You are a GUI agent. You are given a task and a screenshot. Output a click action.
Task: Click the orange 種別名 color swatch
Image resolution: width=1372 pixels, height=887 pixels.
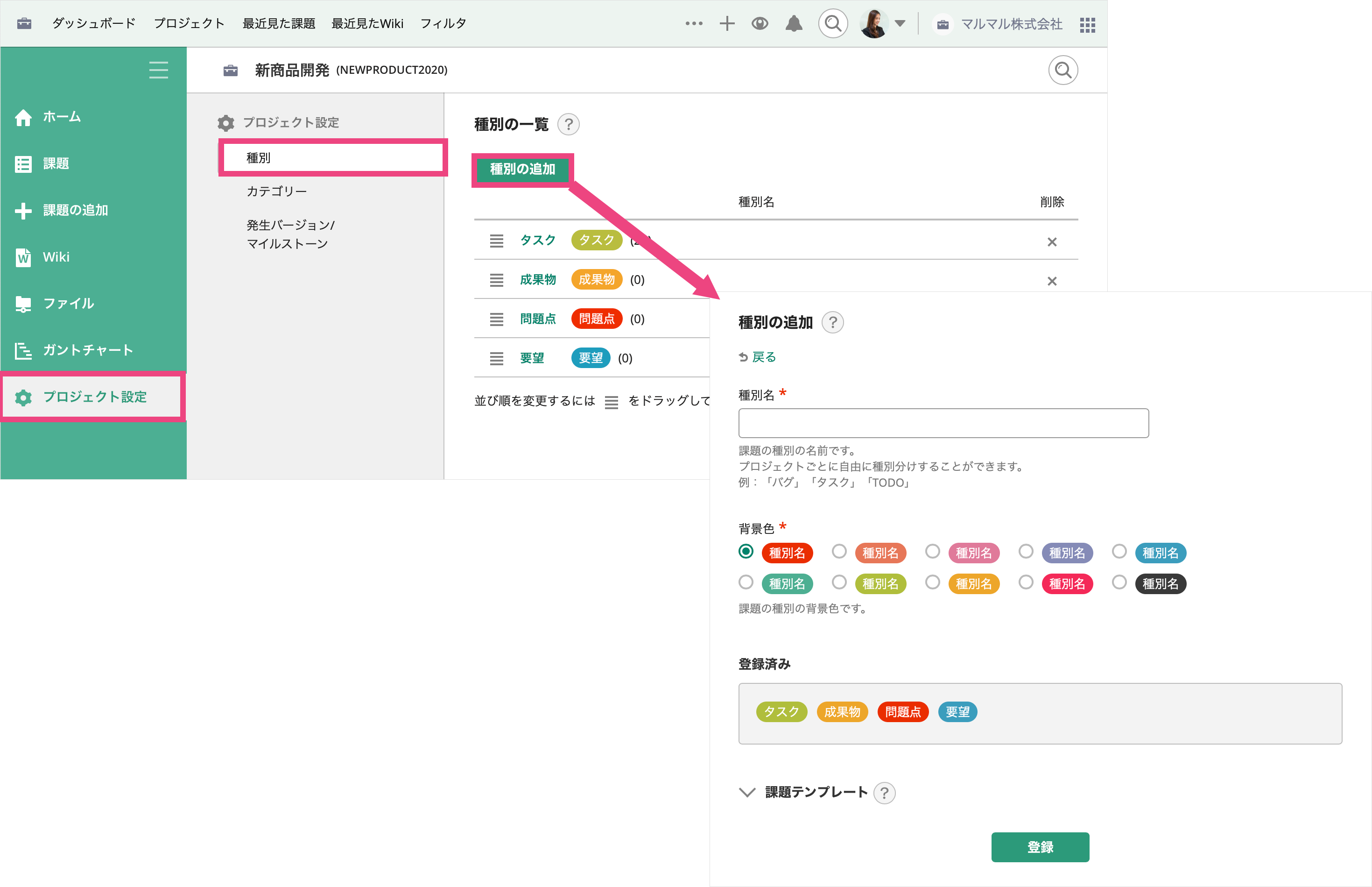point(974,584)
